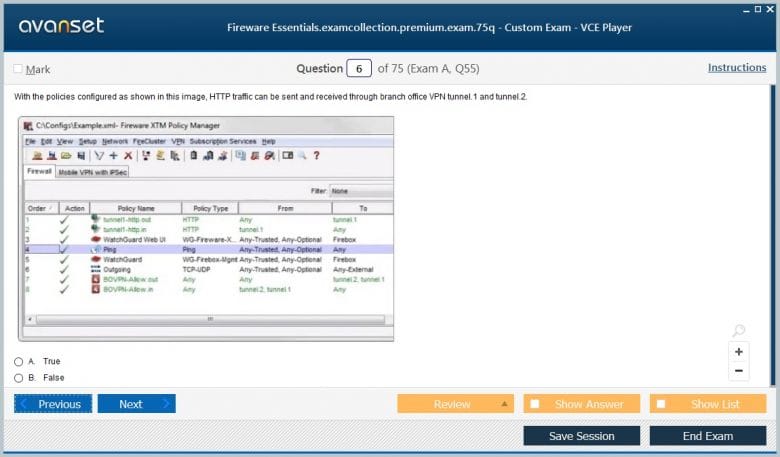Open the Network menu
The height and width of the screenshot is (457, 780).
tap(115, 141)
